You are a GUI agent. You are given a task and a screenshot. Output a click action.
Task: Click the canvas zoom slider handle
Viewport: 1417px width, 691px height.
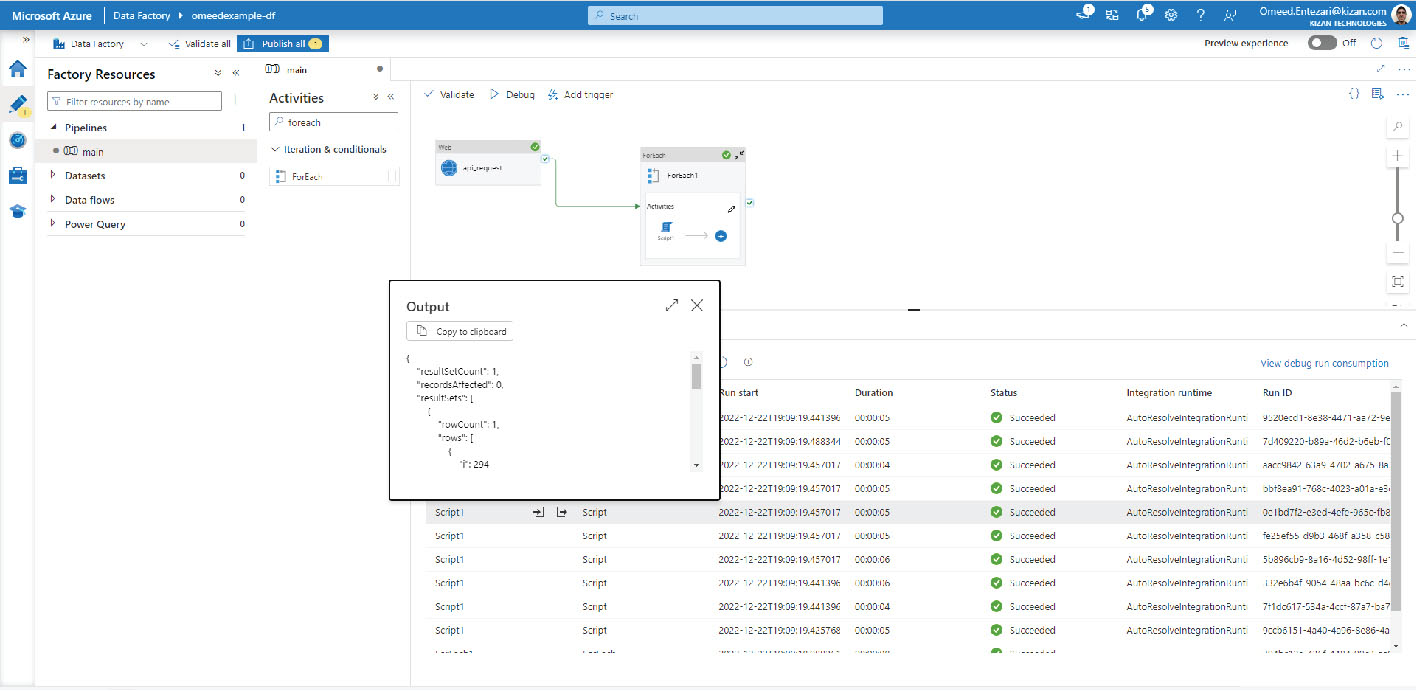point(1398,218)
